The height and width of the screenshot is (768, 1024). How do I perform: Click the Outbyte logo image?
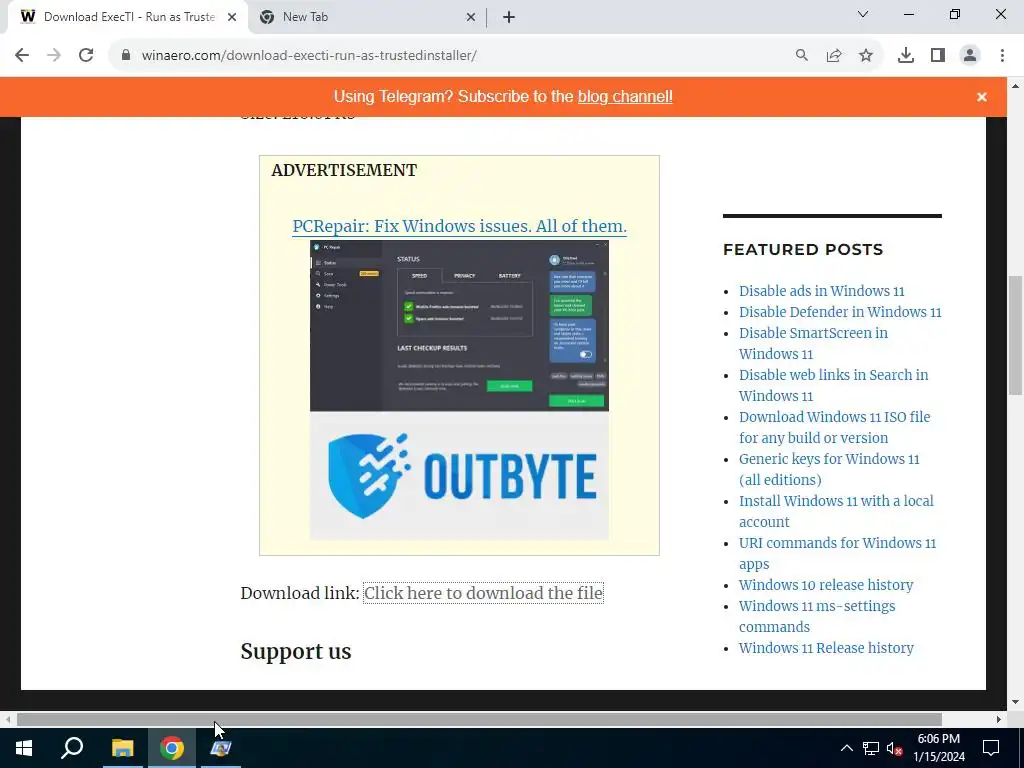[x=459, y=476]
